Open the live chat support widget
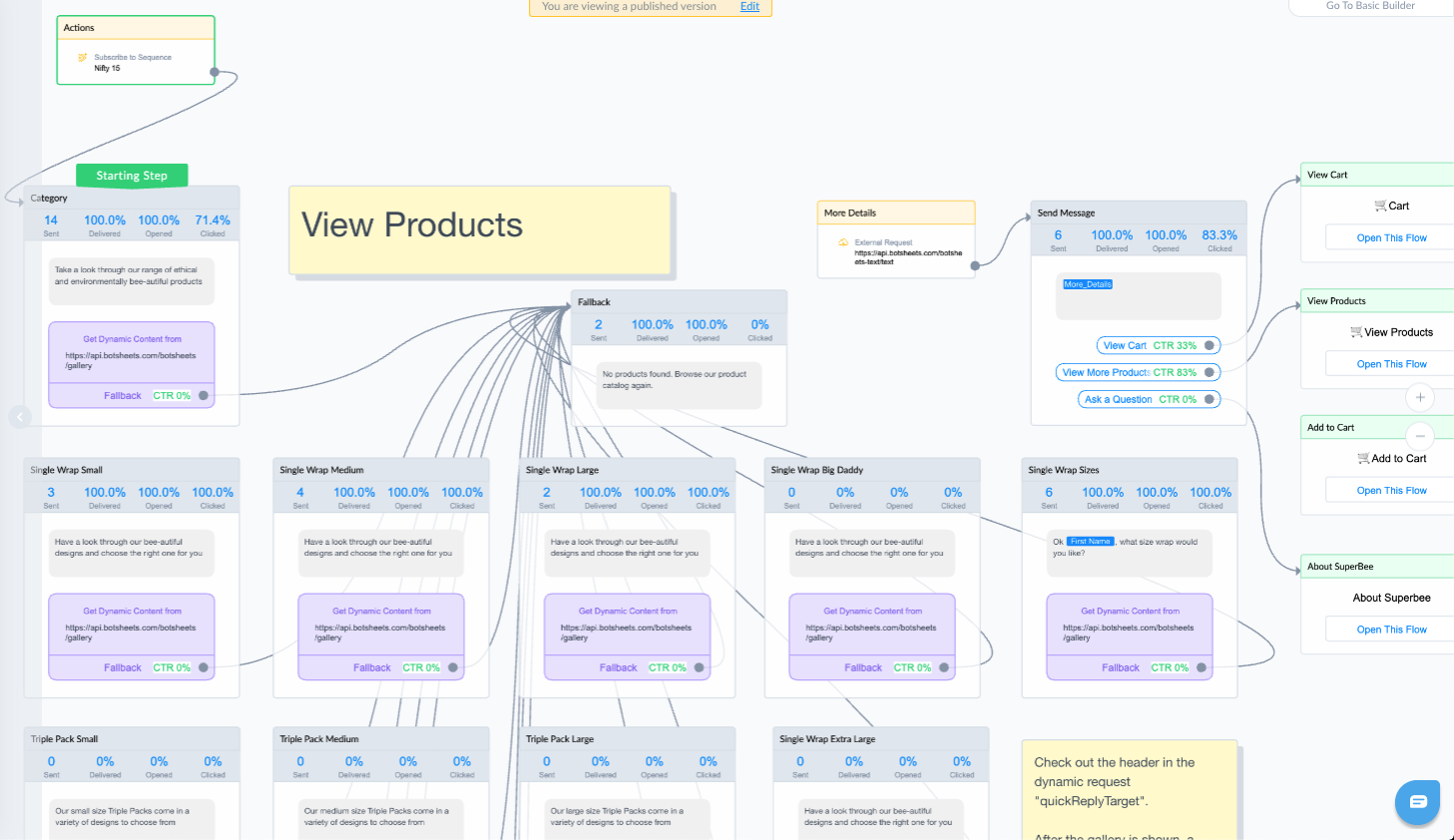Screen dimensions: 1454x840 pyautogui.click(x=1417, y=802)
